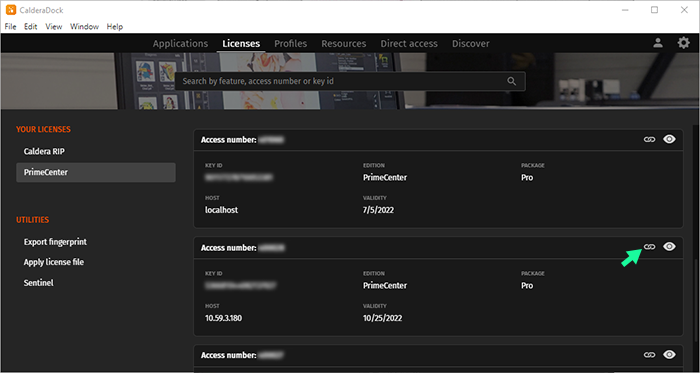Click link icon on the bottom partially visible license card
The height and width of the screenshot is (373, 700).
tap(649, 355)
